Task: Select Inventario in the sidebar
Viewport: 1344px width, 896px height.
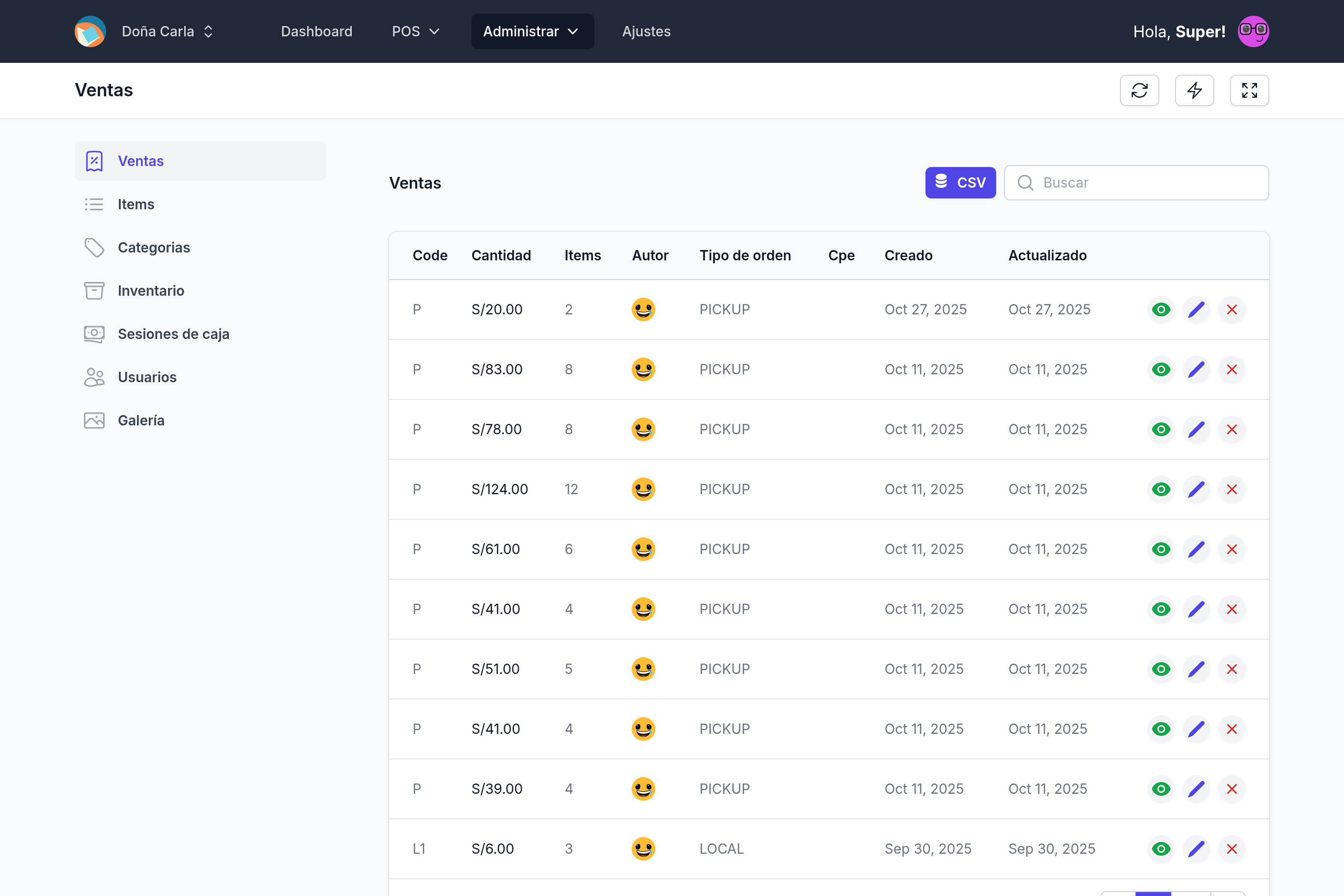Action: (x=200, y=291)
